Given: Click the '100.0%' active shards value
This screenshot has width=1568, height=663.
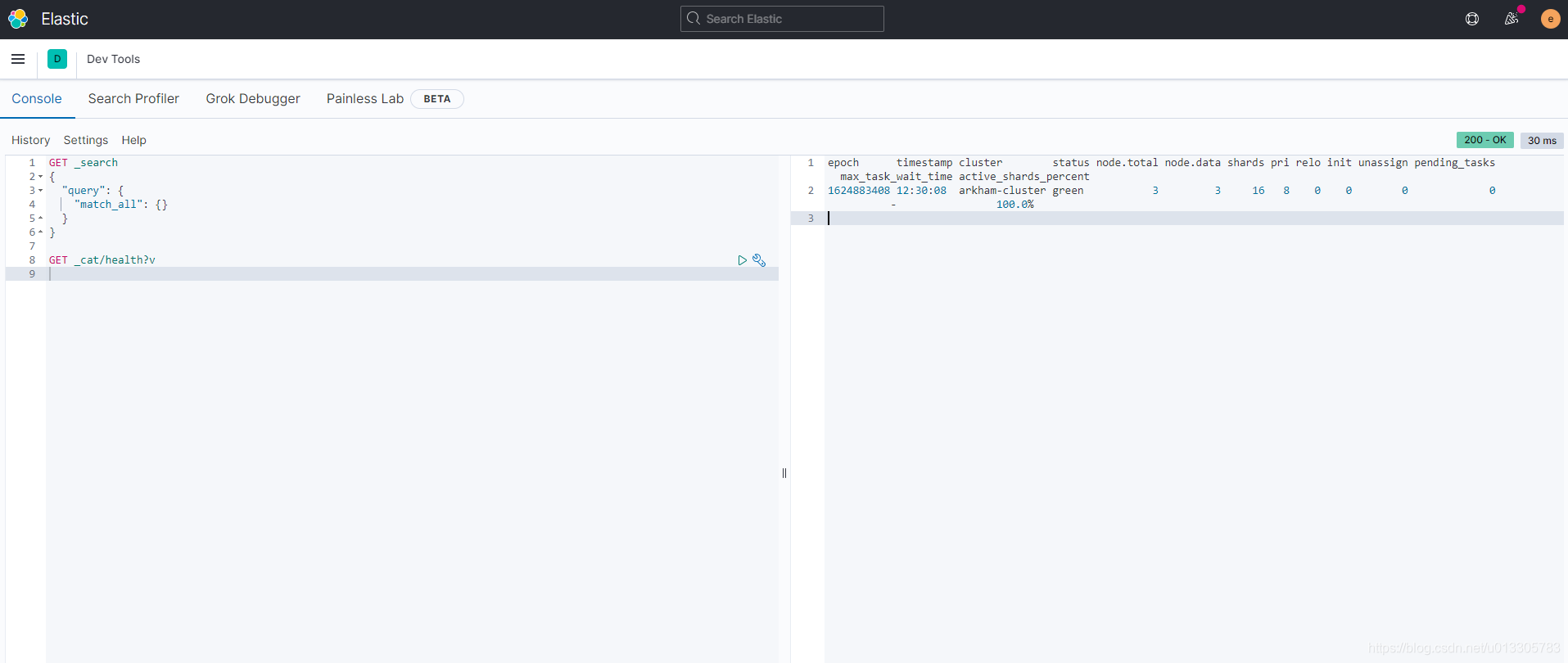Looking at the screenshot, I should 1015,205.
